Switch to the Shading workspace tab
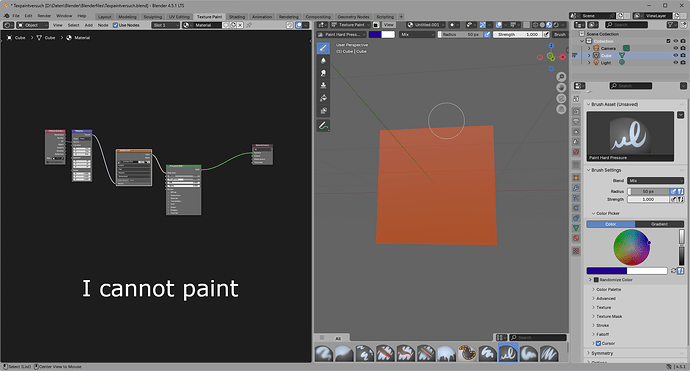Image resolution: width=690 pixels, height=371 pixels. point(237,17)
